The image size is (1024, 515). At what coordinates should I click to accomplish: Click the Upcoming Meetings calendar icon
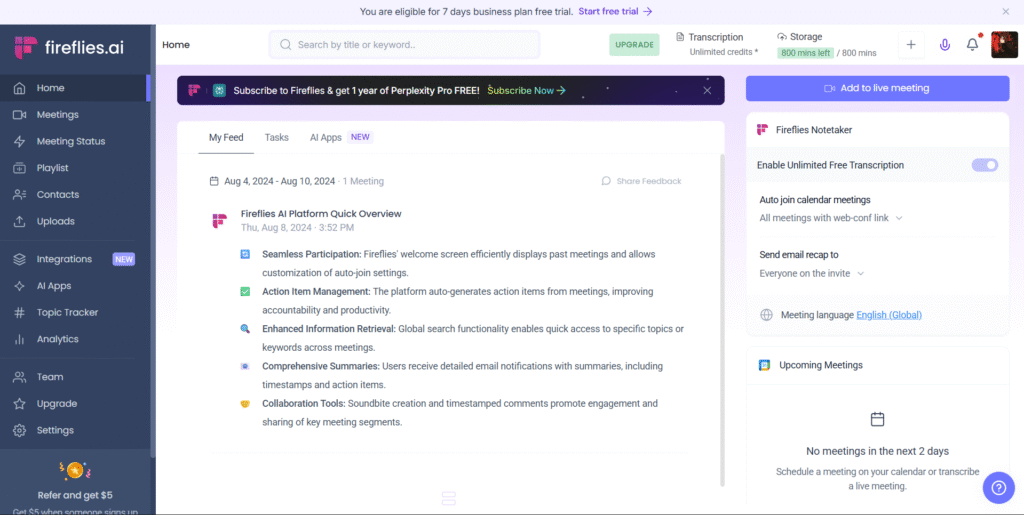click(x=764, y=366)
